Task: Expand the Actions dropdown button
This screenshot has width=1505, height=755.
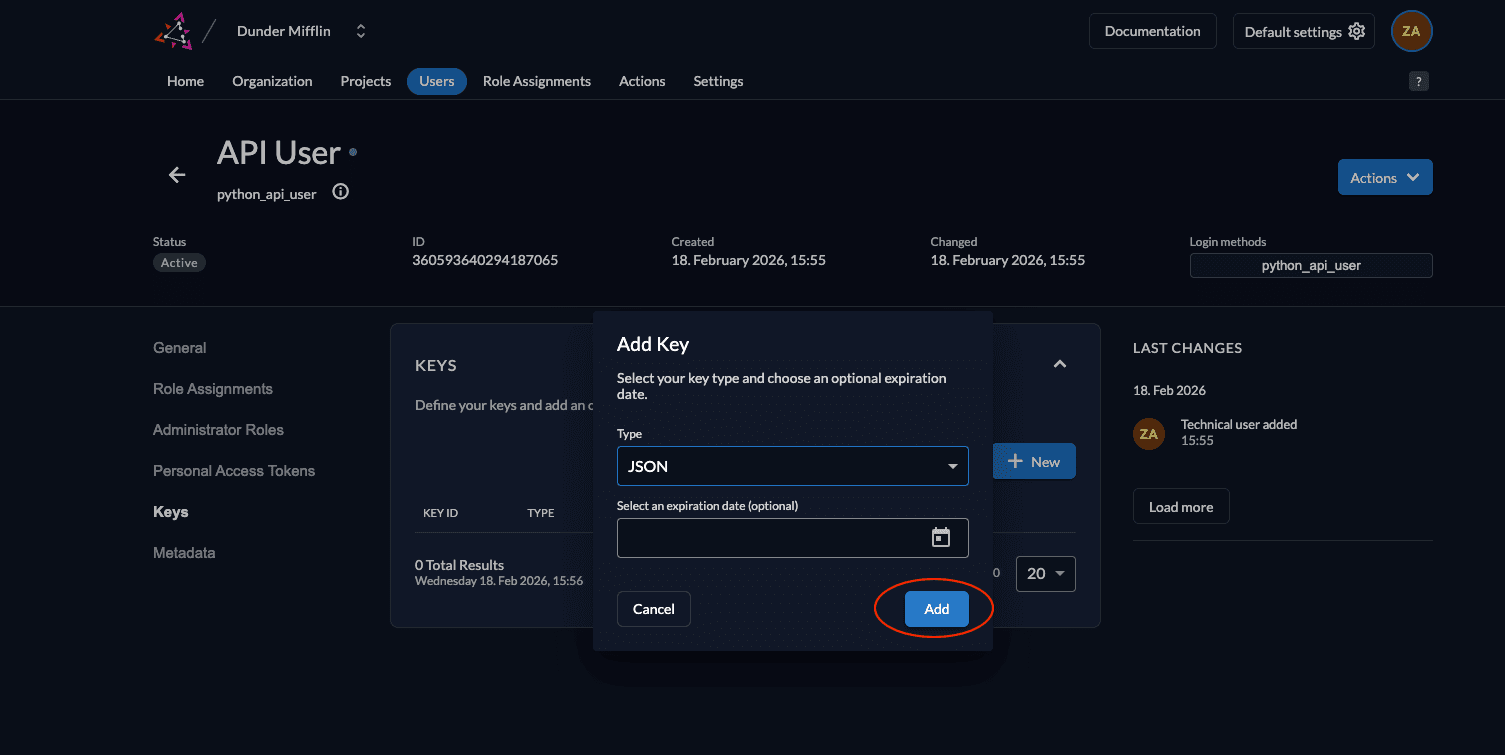Action: pyautogui.click(x=1384, y=178)
